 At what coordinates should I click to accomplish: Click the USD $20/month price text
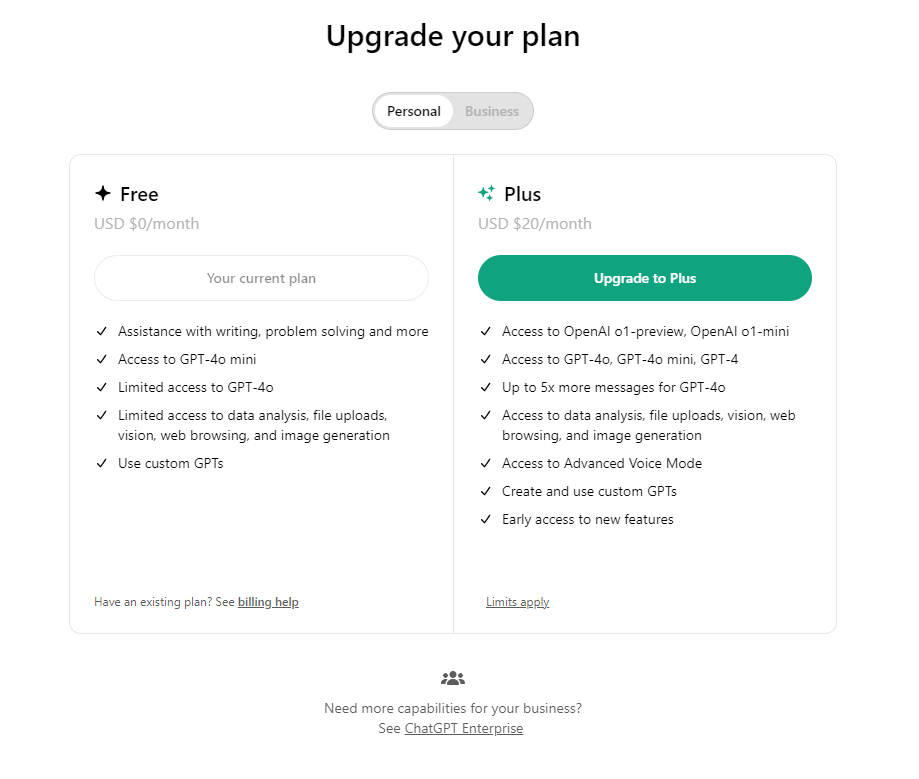click(x=535, y=224)
